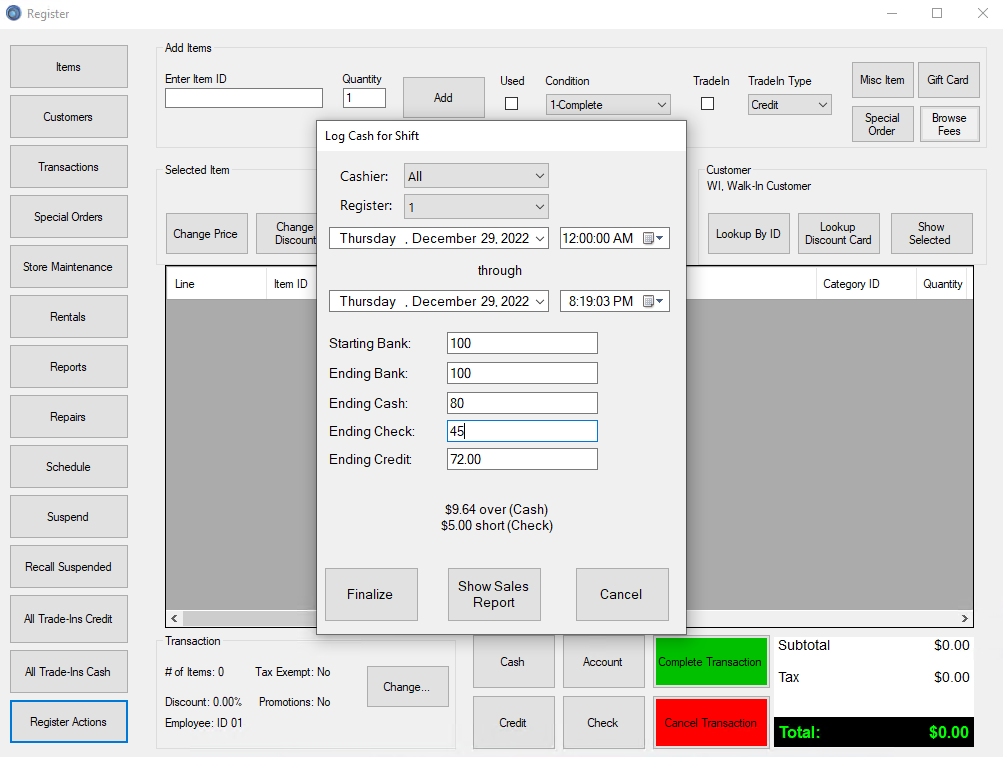Expand the Condition combo box
The height and width of the screenshot is (757, 1003).
[662, 105]
